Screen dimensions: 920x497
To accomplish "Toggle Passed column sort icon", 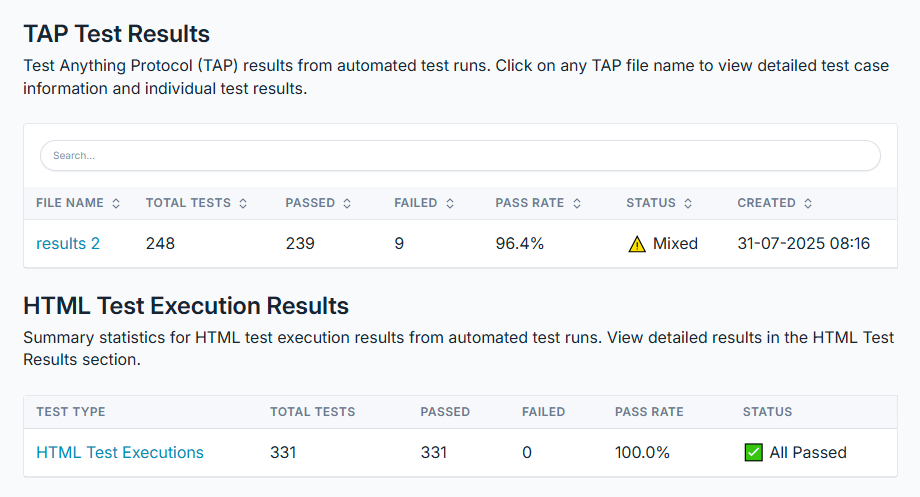I will pos(347,204).
